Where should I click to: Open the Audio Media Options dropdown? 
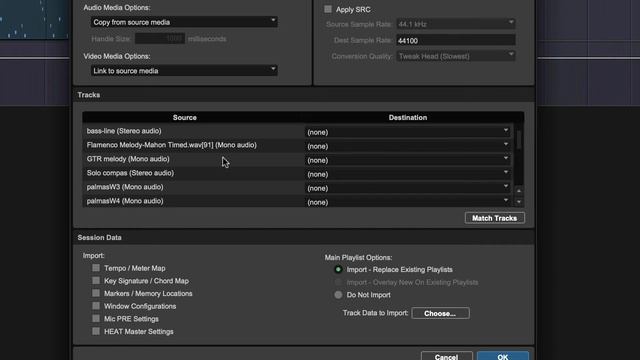(x=184, y=22)
